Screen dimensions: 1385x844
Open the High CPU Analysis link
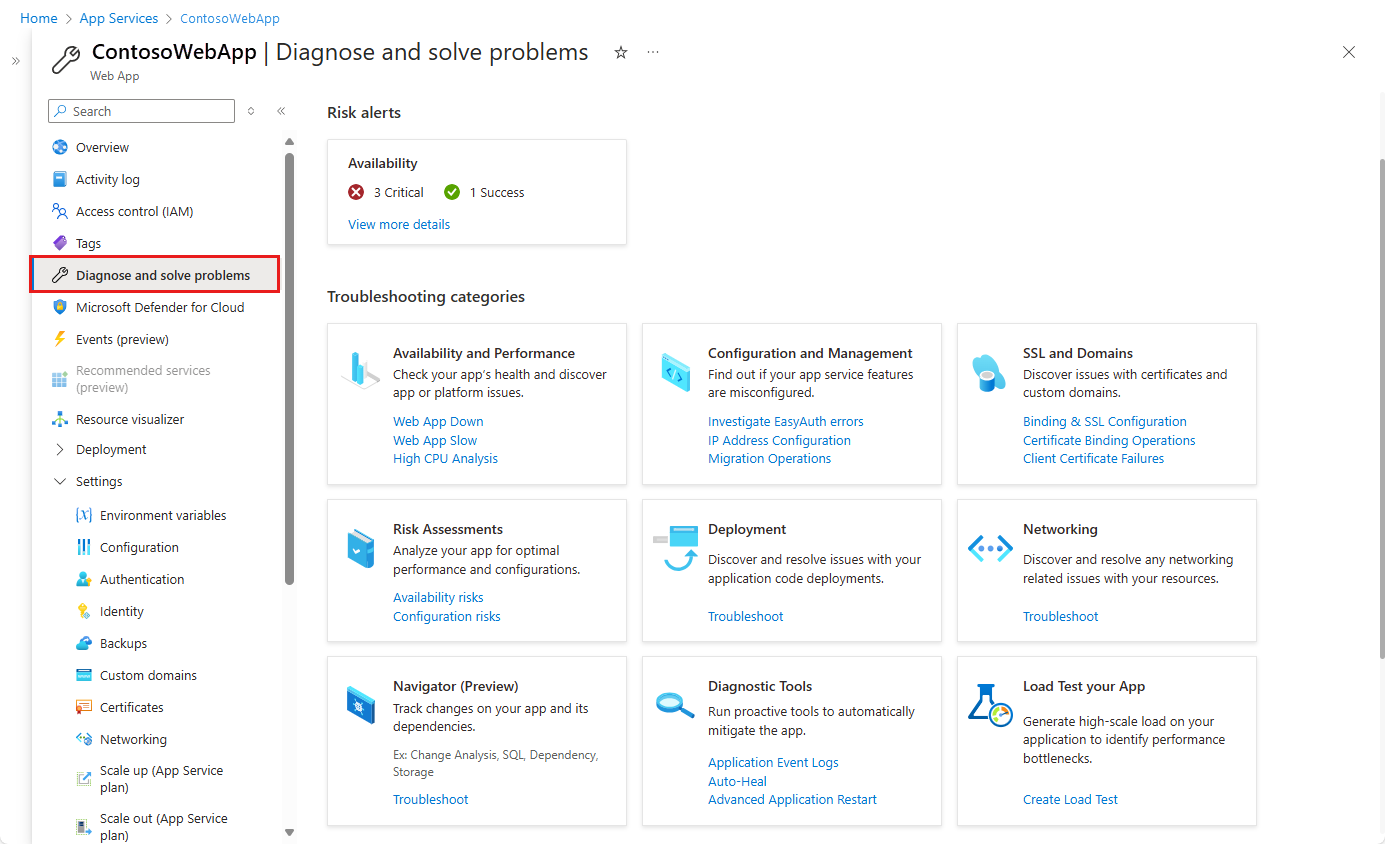tap(445, 458)
